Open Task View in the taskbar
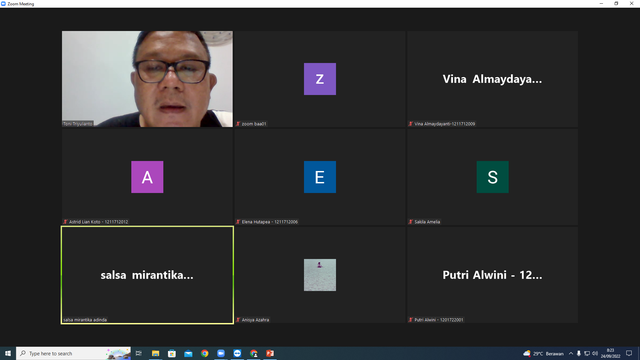The height and width of the screenshot is (360, 640). tap(139, 353)
